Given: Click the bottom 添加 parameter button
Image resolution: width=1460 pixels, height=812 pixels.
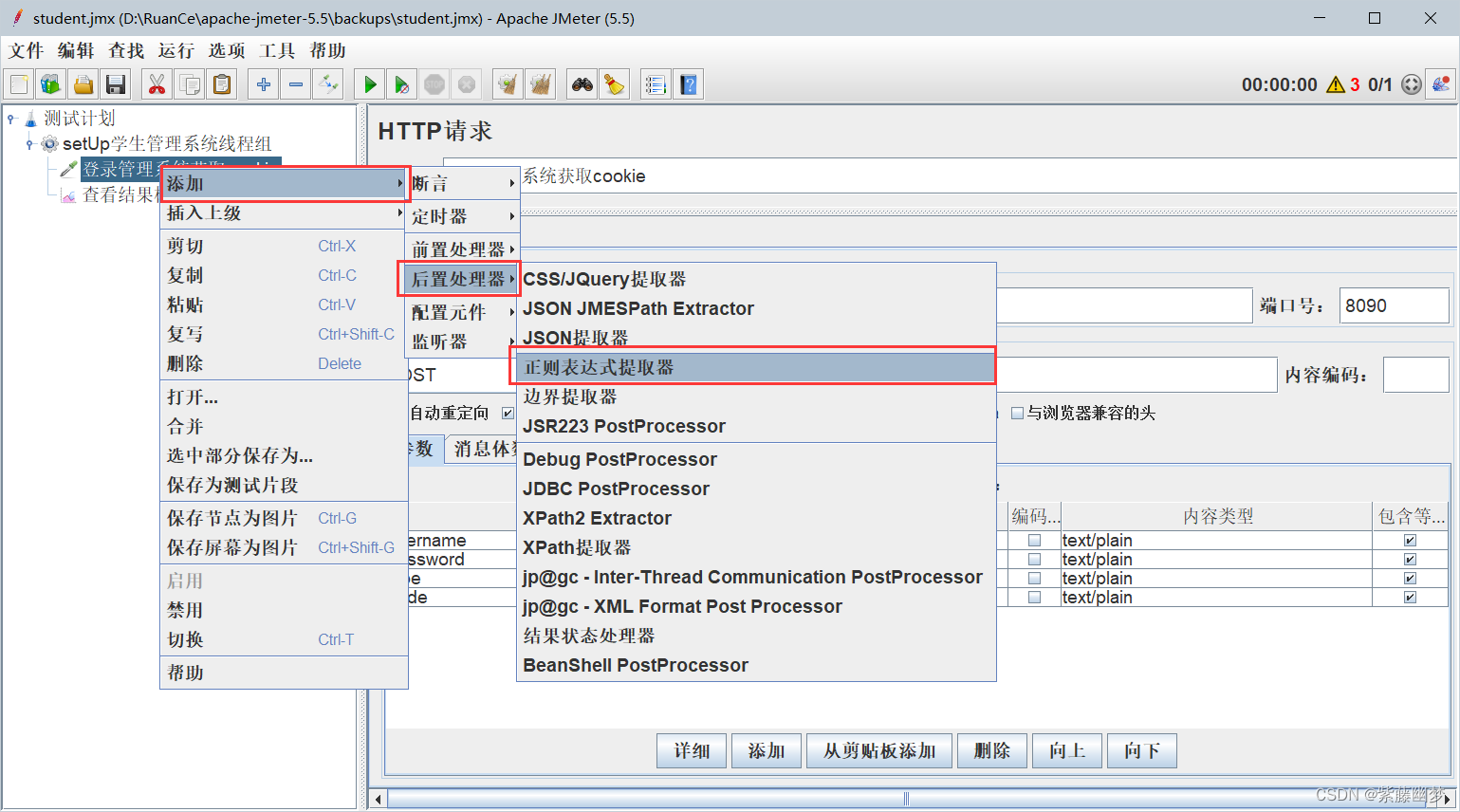Looking at the screenshot, I should 767,750.
